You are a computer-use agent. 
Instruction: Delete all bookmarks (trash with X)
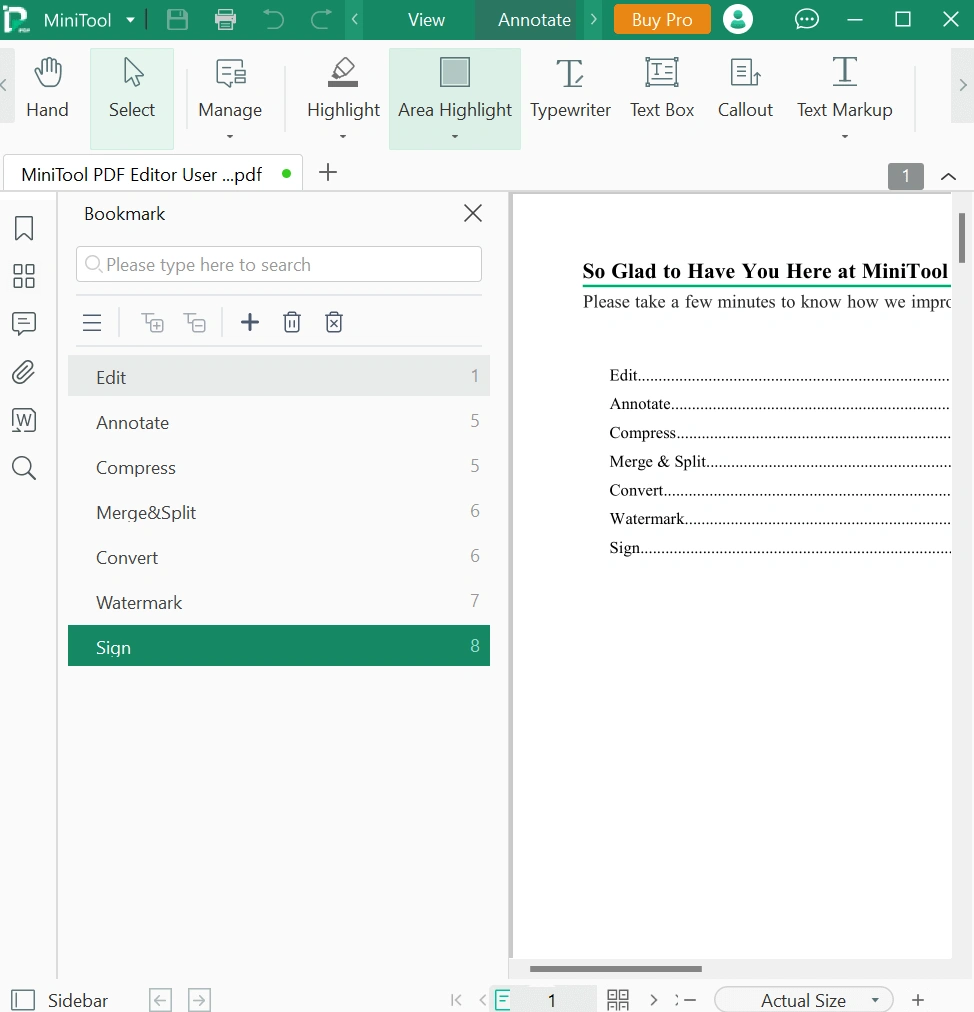click(334, 322)
